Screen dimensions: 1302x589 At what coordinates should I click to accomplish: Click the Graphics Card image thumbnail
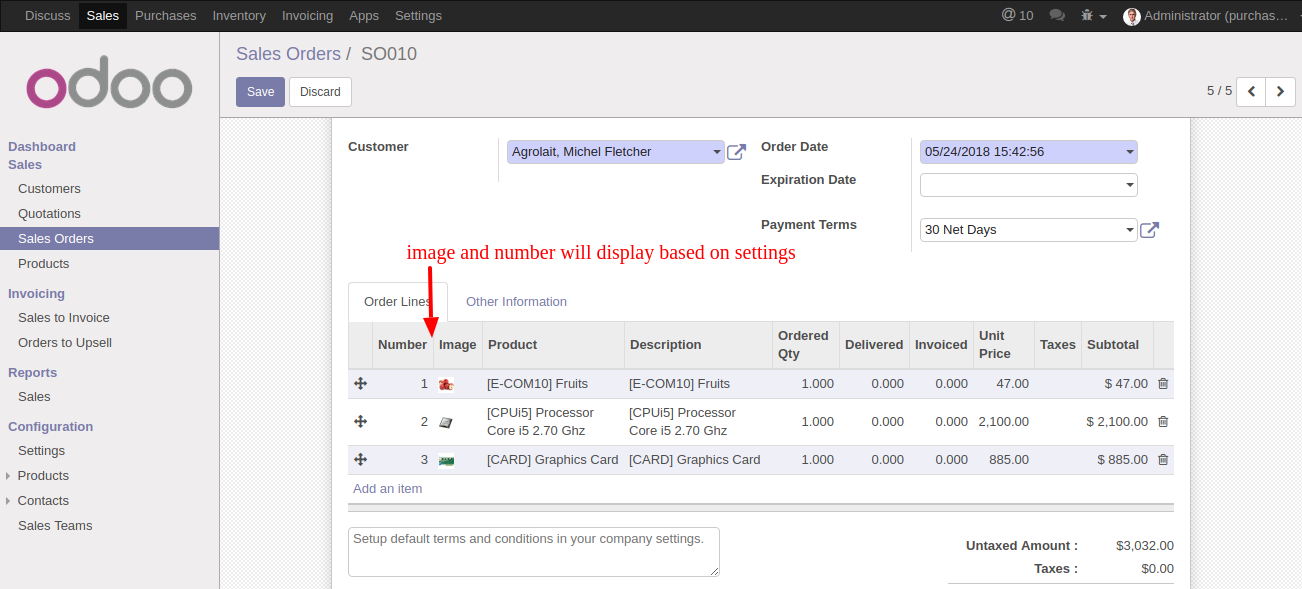[x=447, y=460]
